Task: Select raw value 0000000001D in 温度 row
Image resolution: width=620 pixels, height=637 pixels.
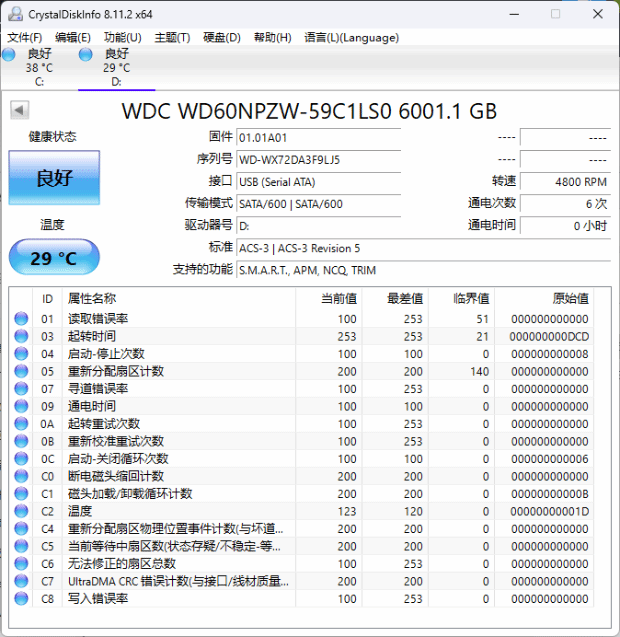Action: pyautogui.click(x=549, y=511)
